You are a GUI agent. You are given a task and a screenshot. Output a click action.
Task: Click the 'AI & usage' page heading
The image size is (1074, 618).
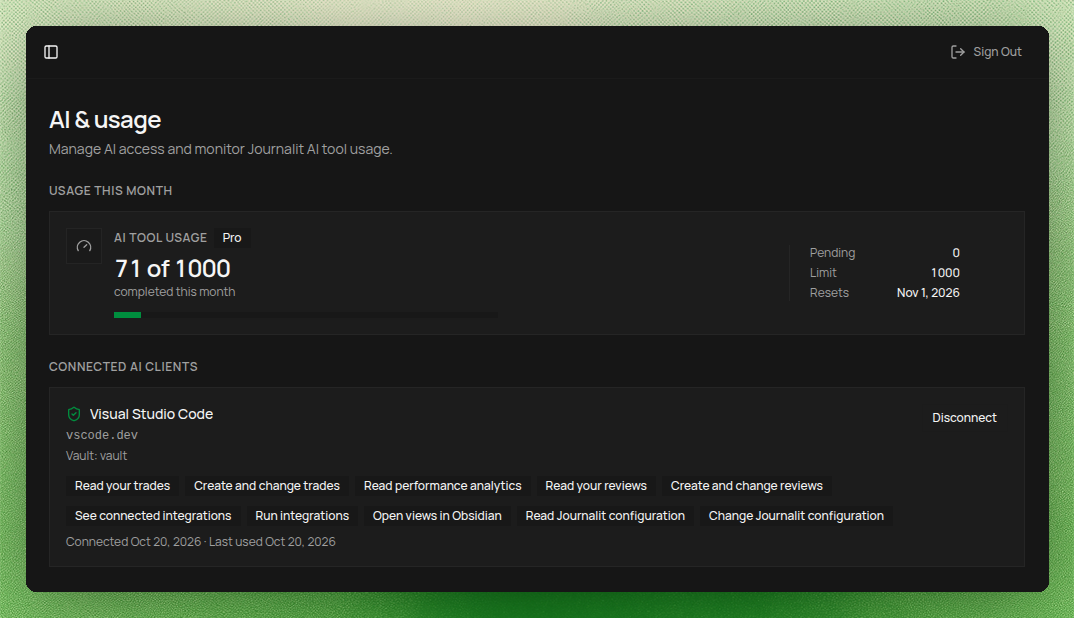pos(105,120)
